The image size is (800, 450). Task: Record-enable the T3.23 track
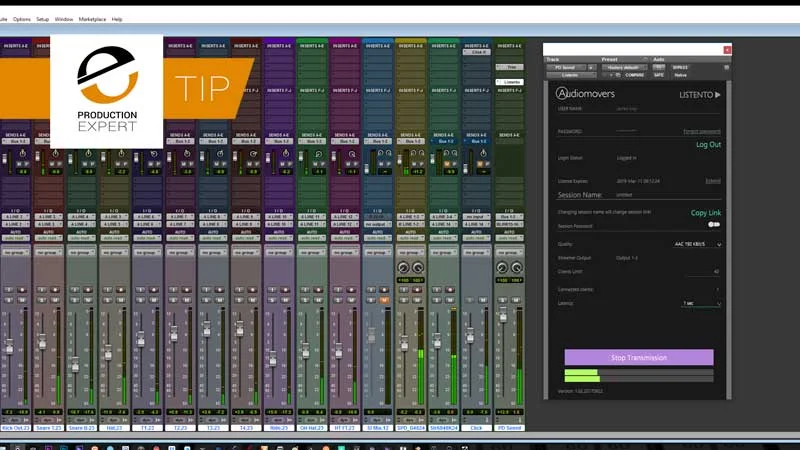(219, 290)
